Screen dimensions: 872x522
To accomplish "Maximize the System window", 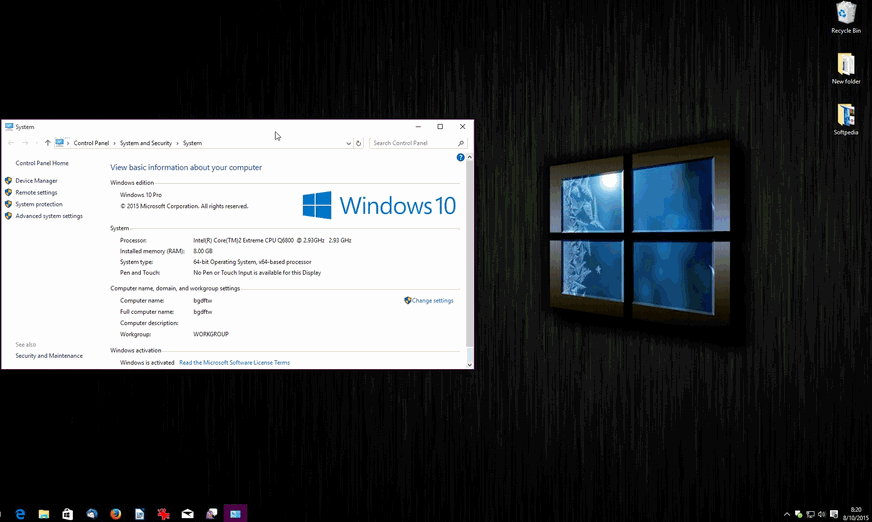I will coord(440,127).
